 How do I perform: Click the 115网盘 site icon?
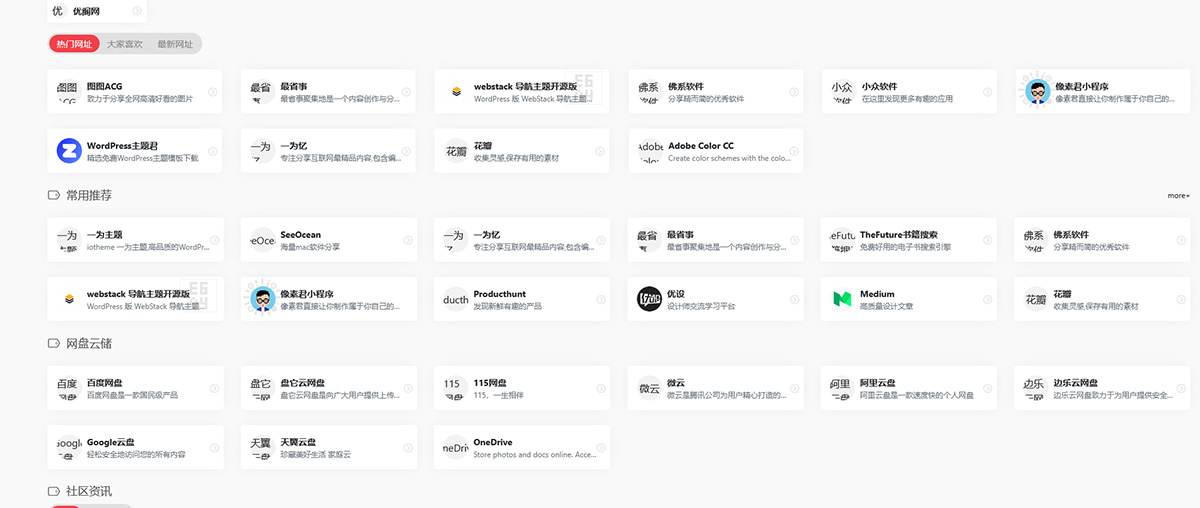coord(455,389)
